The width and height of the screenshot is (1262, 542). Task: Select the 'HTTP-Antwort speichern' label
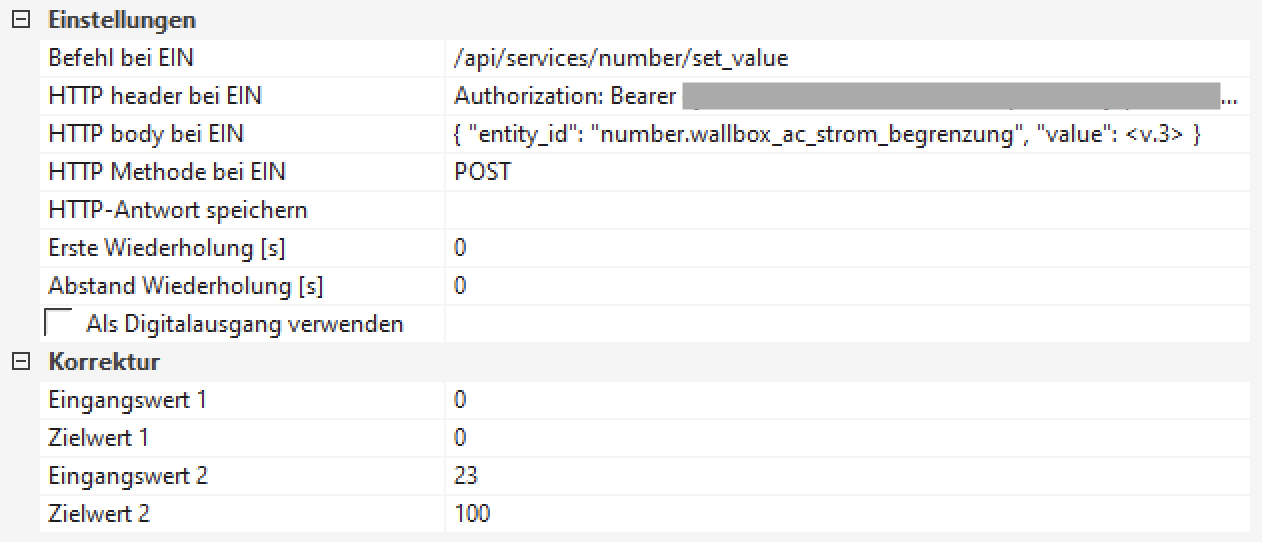tap(178, 210)
